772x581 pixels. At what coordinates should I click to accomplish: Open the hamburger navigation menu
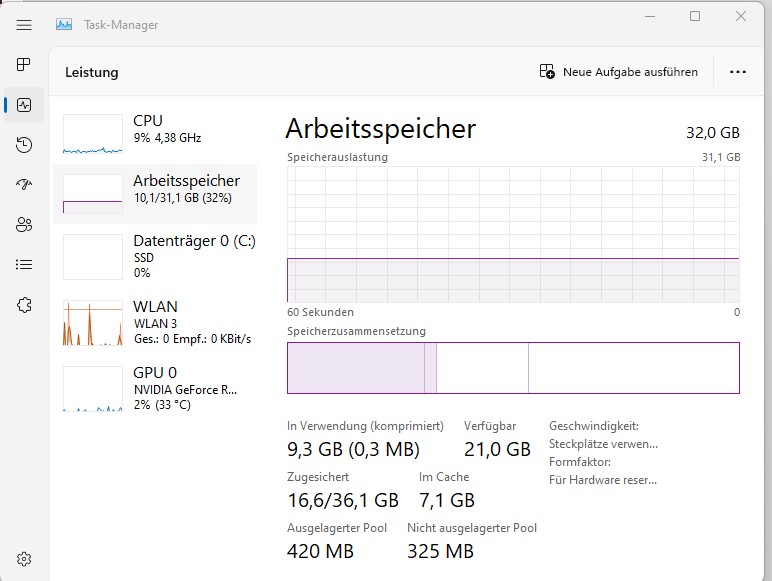click(x=24, y=25)
